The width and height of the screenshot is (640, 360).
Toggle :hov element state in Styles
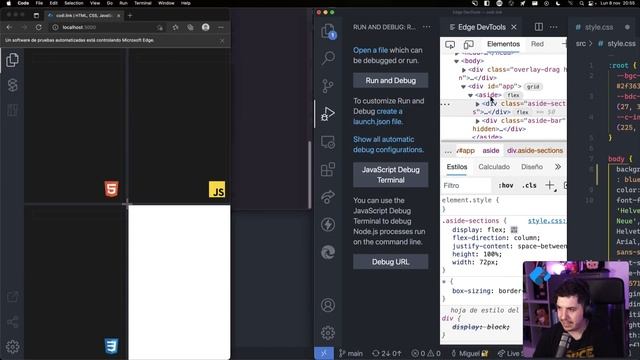point(506,186)
